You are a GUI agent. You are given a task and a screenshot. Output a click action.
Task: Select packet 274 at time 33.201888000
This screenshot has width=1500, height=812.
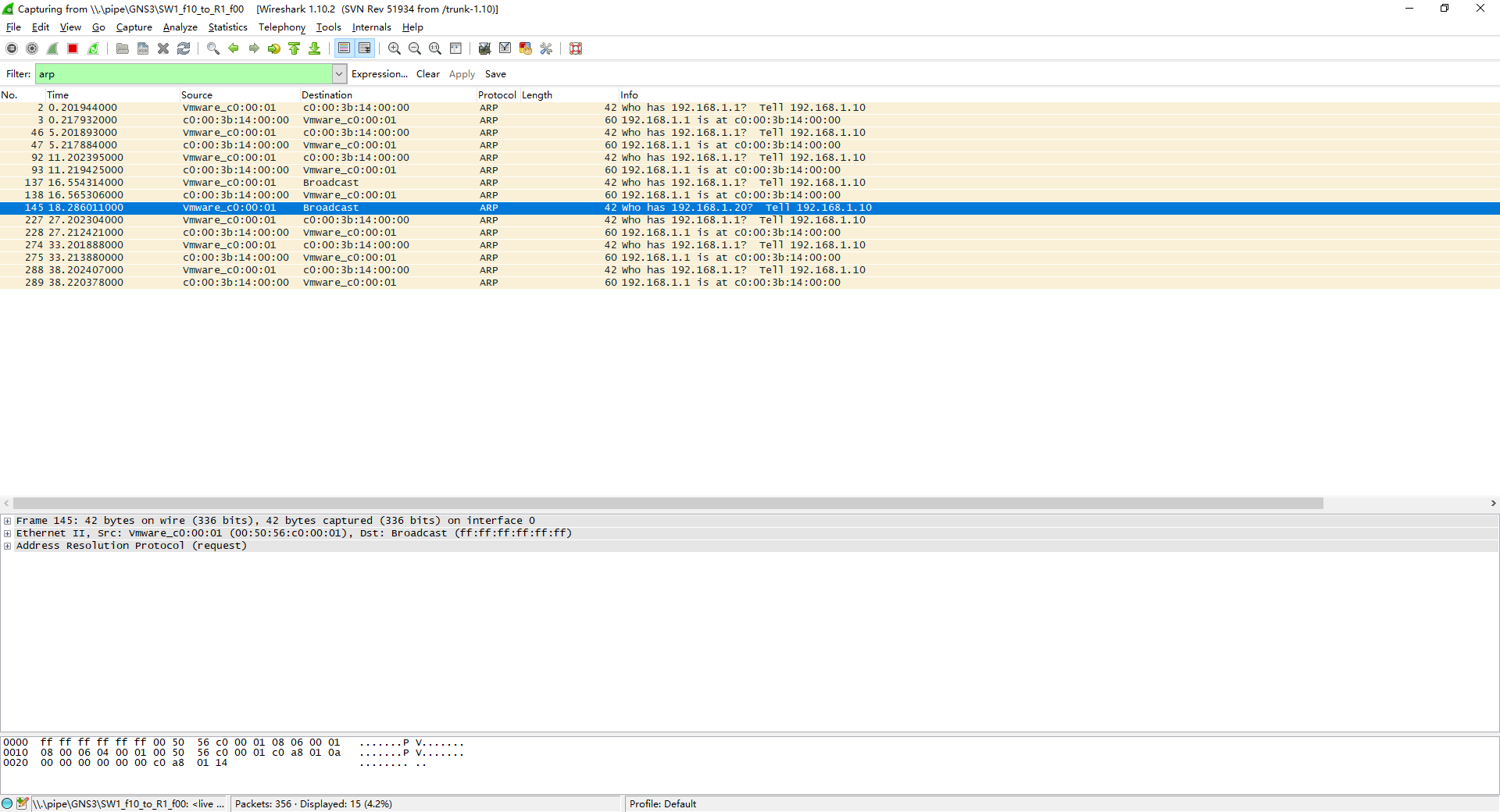pos(750,245)
